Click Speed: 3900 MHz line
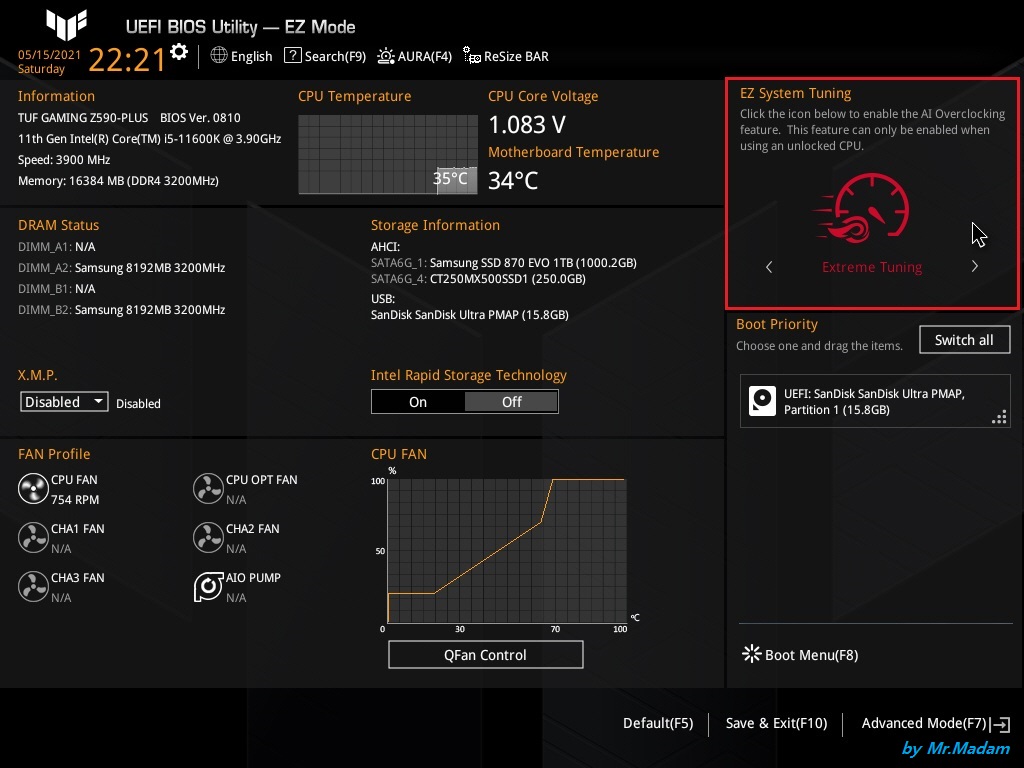The width and height of the screenshot is (1024, 768). pyautogui.click(x=64, y=160)
